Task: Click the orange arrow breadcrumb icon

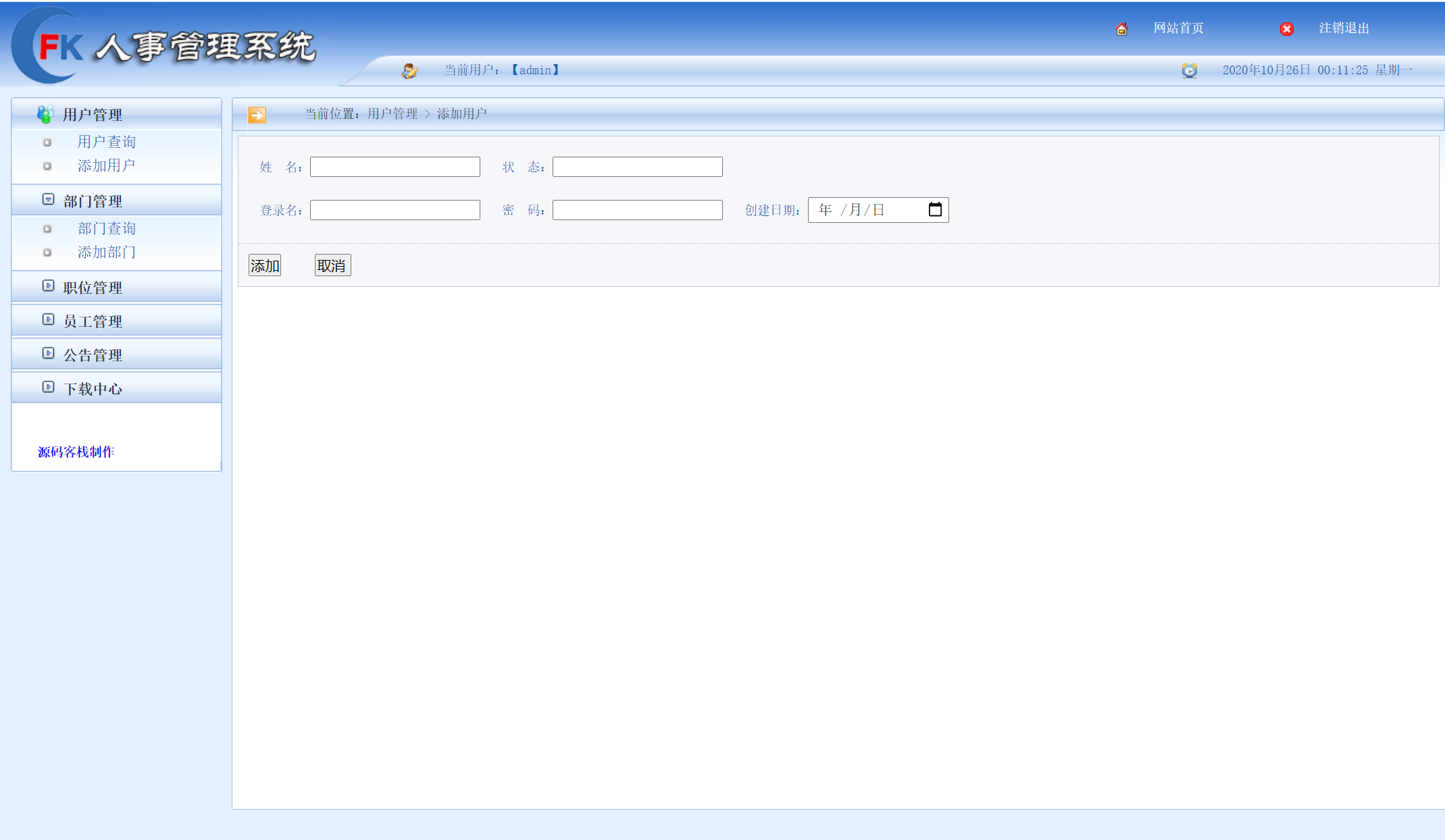Action: 257,115
